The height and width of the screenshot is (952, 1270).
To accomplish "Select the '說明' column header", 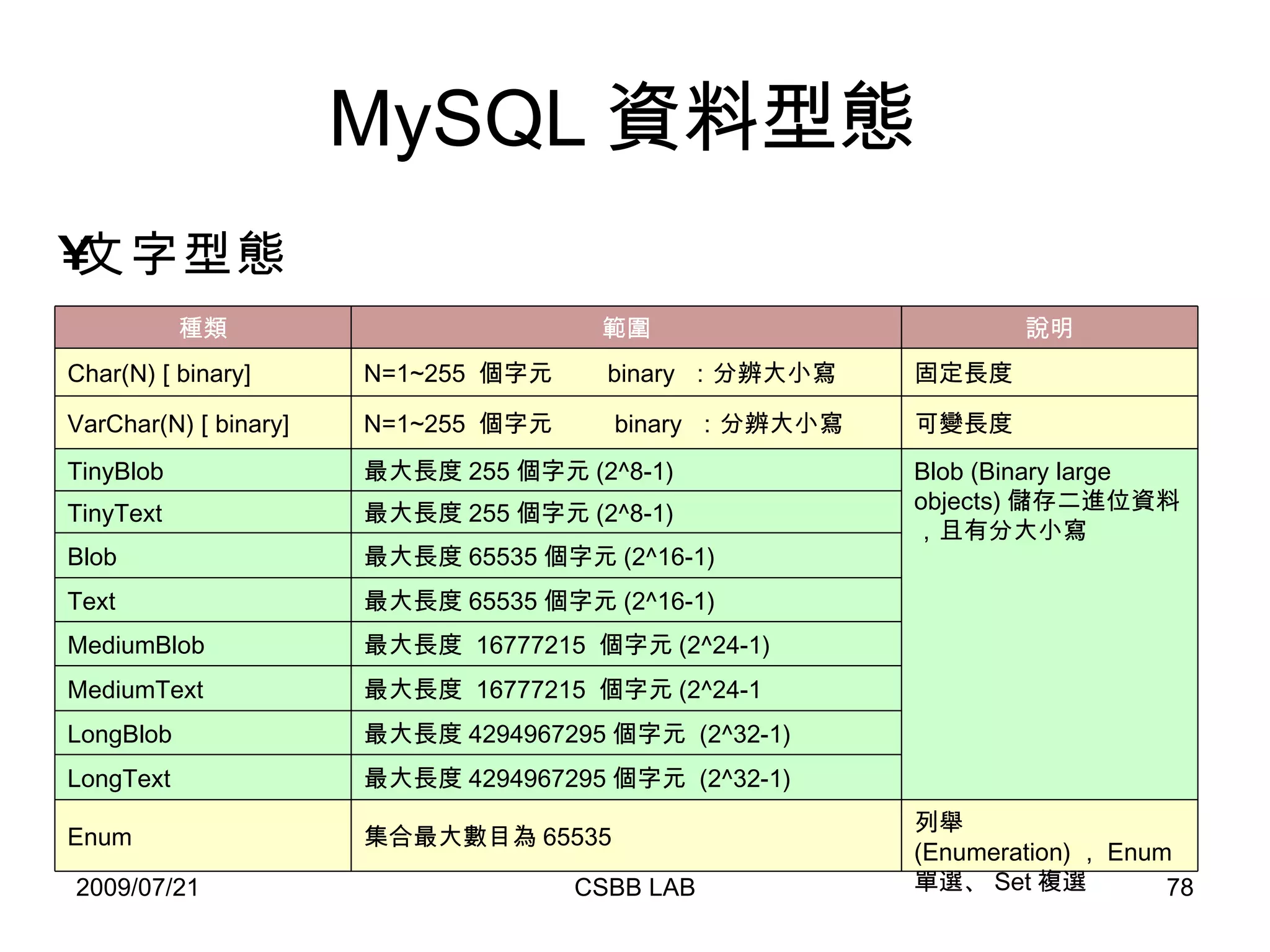I will [1049, 328].
